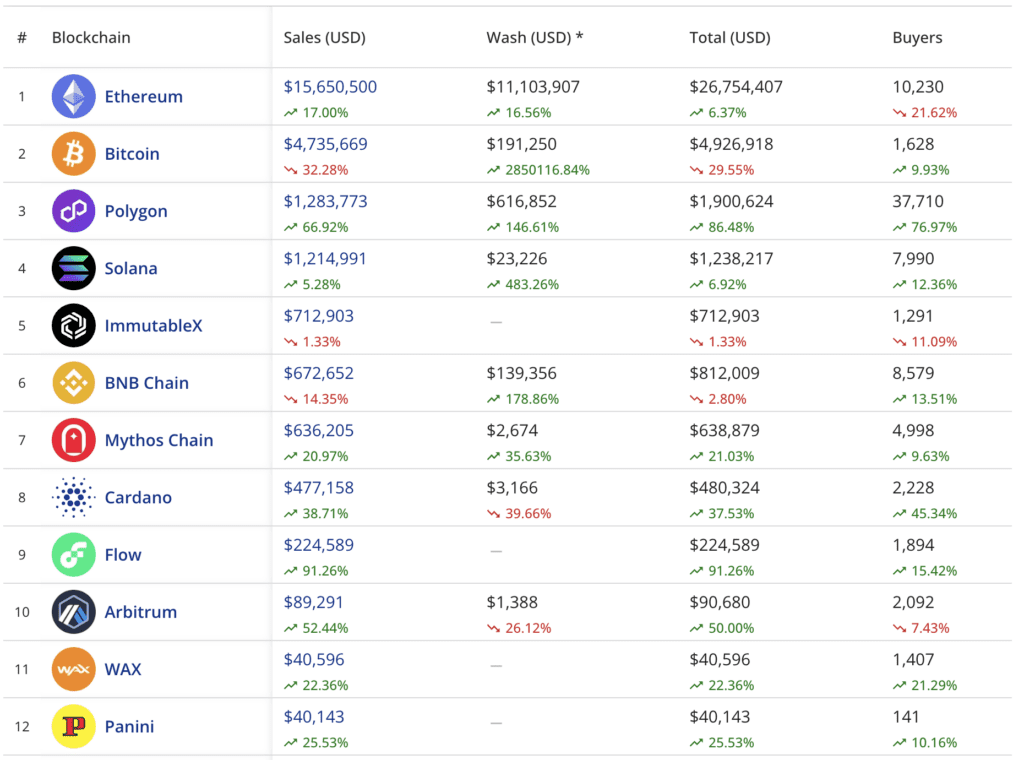Viewport: 1024px width, 760px height.
Task: Sort by the Blockchain column header
Action: tap(91, 38)
